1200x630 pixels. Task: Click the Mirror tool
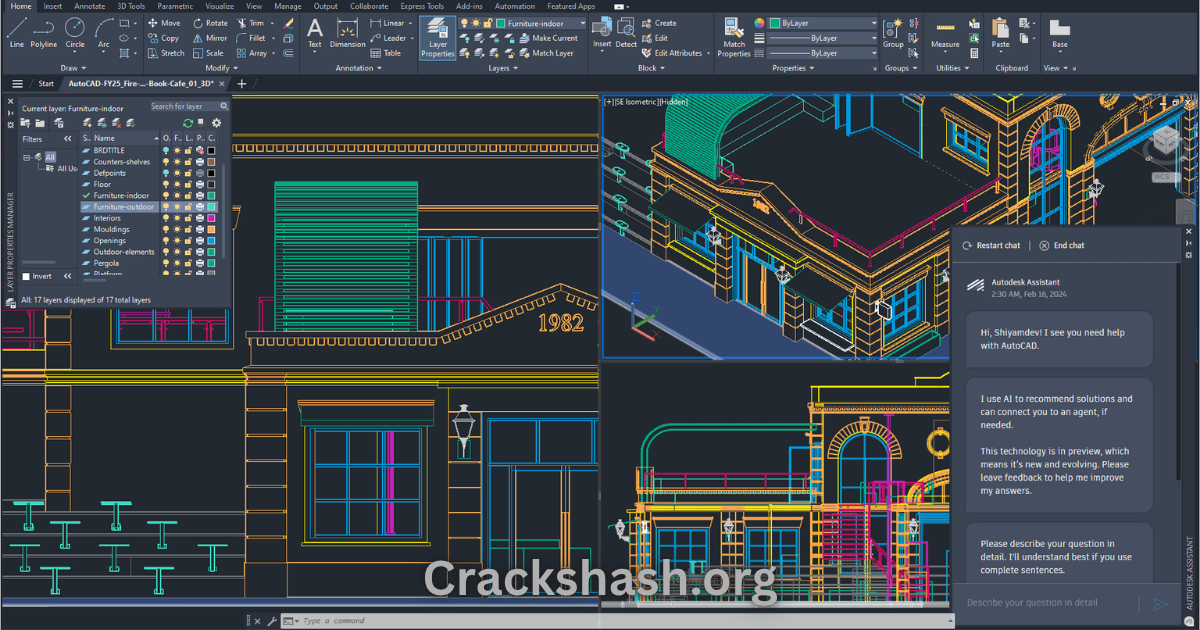click(x=210, y=38)
